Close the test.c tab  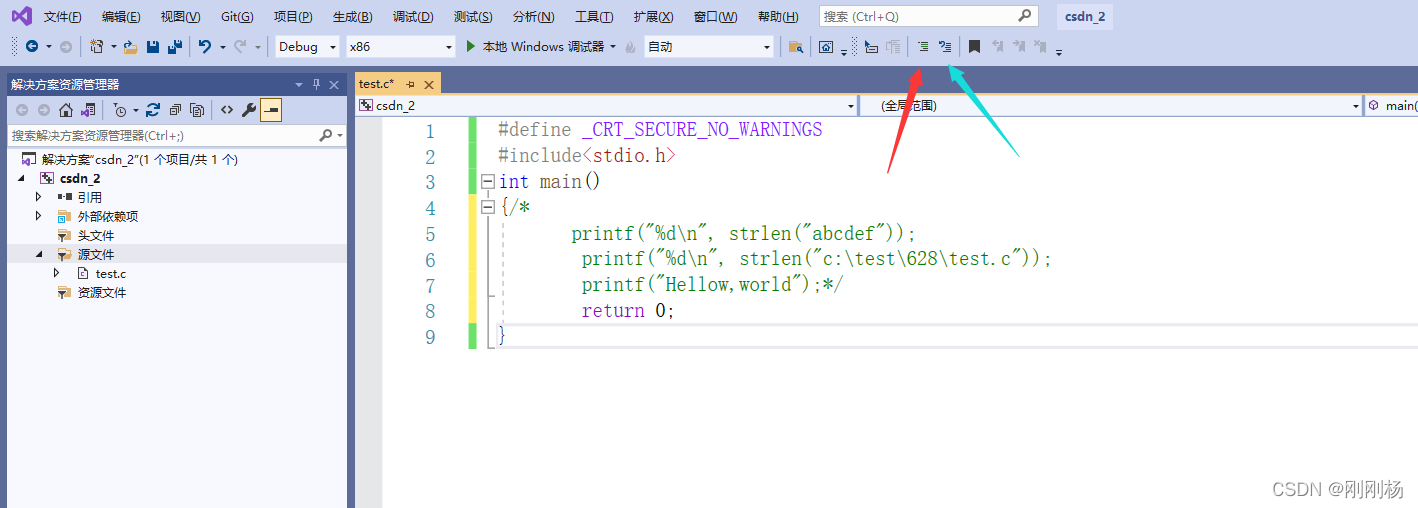point(429,84)
